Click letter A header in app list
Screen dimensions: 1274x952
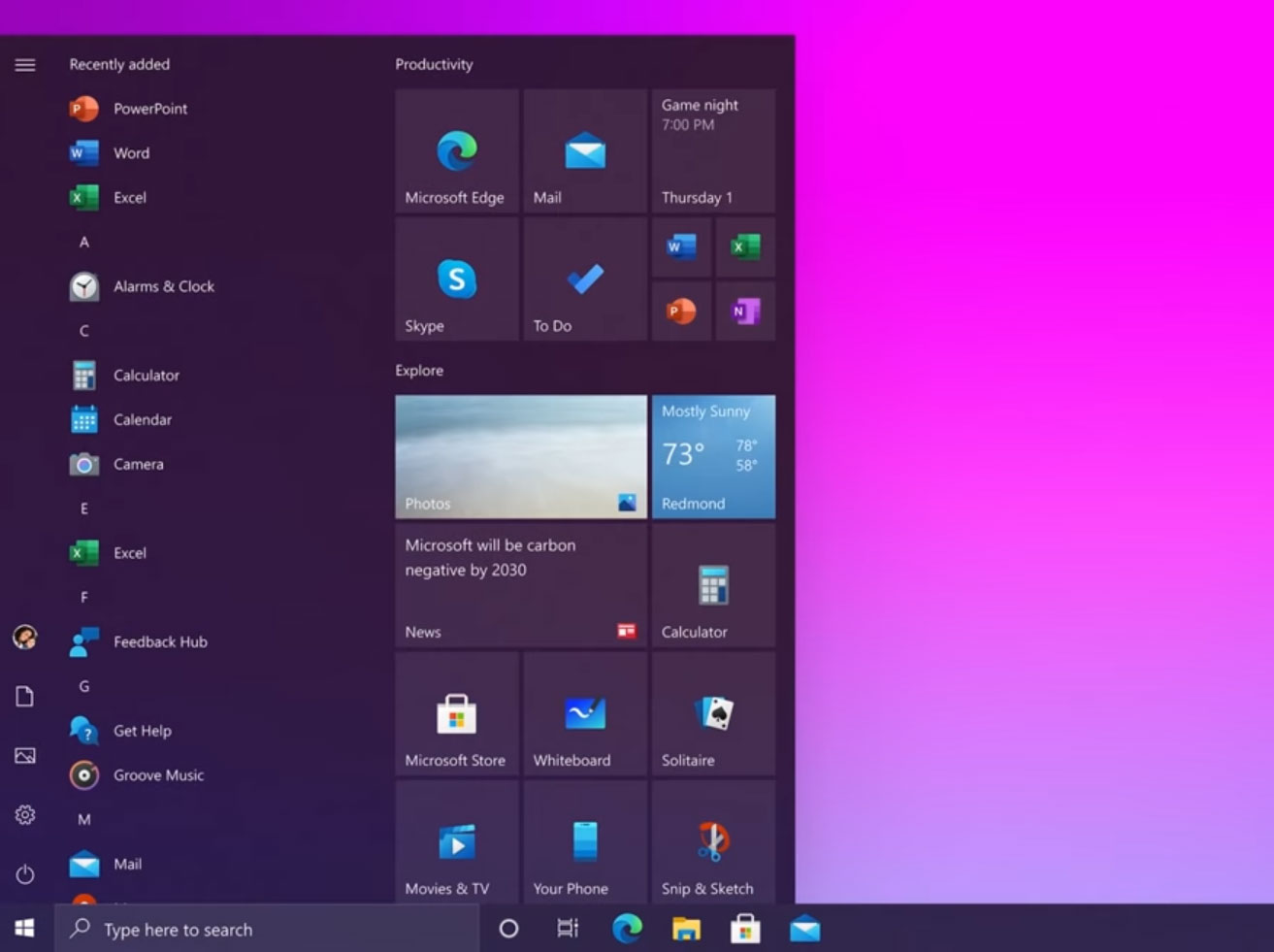(x=84, y=243)
